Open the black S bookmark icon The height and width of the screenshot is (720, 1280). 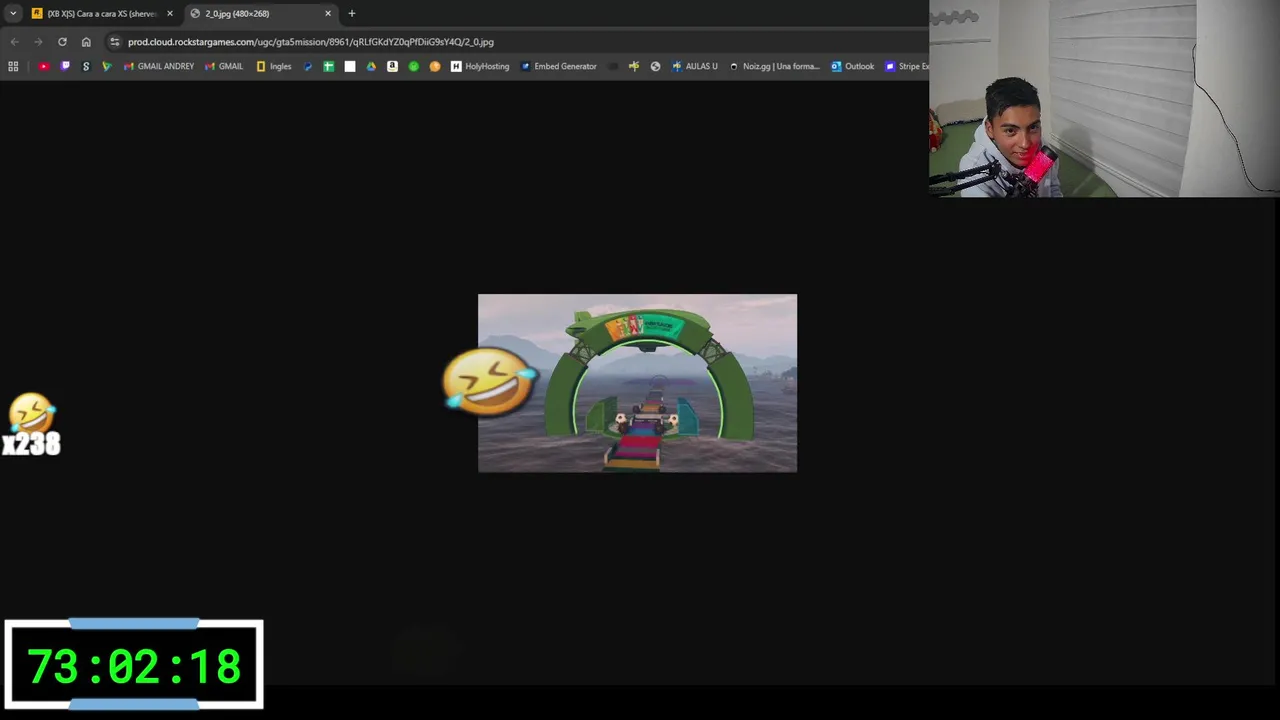[x=86, y=66]
